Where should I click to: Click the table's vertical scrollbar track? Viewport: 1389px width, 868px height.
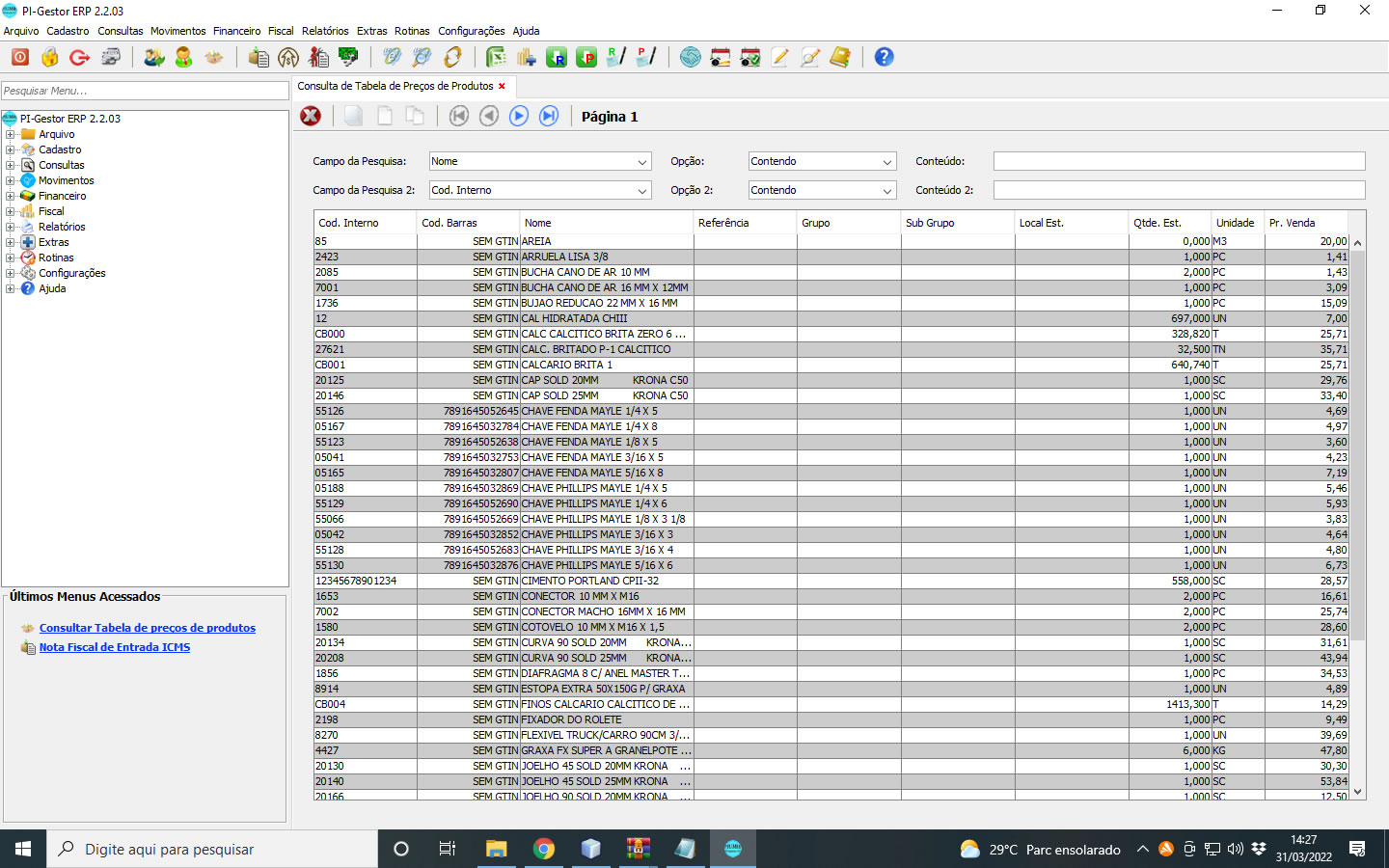click(1358, 714)
